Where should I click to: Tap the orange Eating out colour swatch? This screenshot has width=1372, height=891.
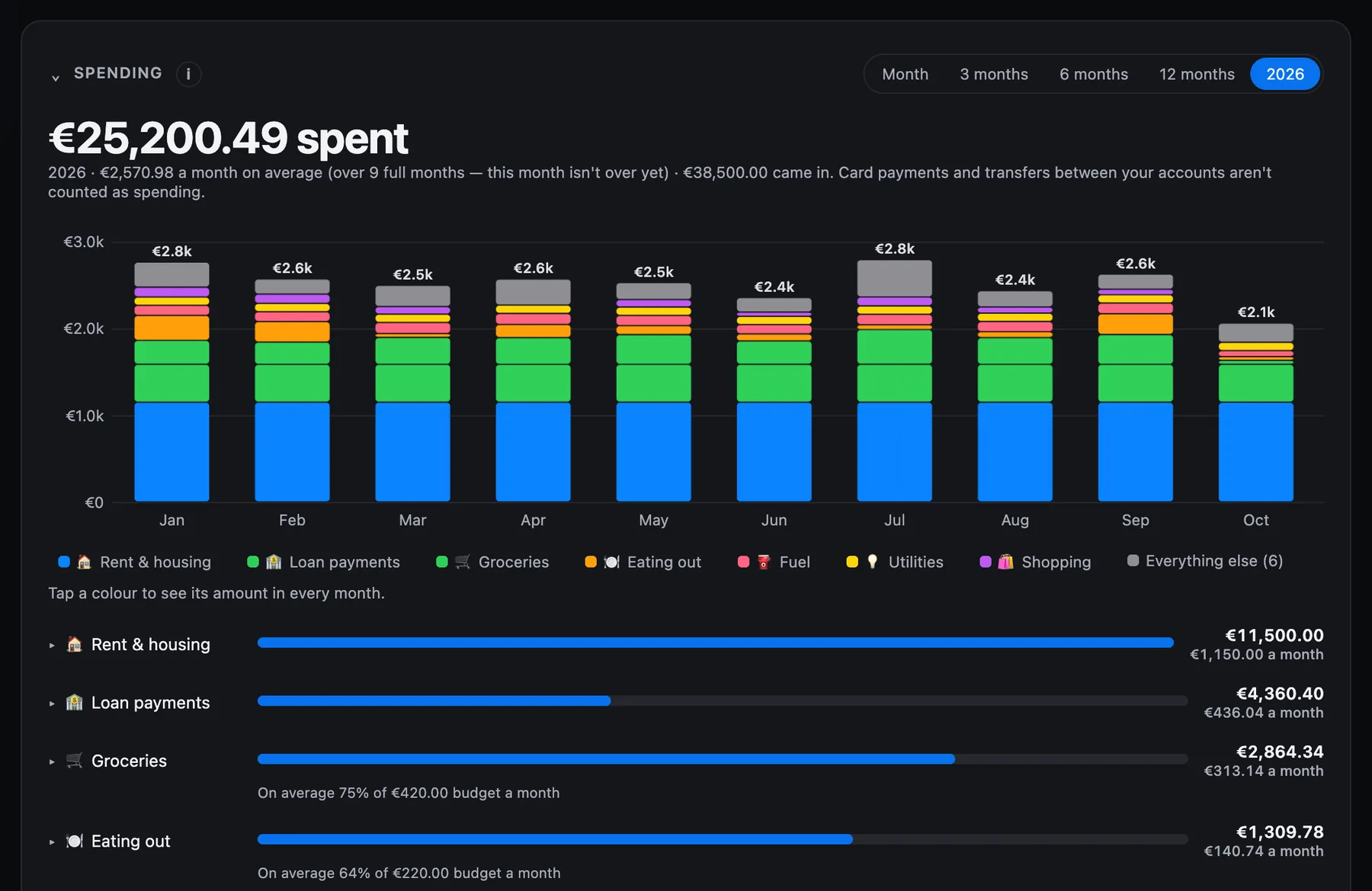point(591,562)
